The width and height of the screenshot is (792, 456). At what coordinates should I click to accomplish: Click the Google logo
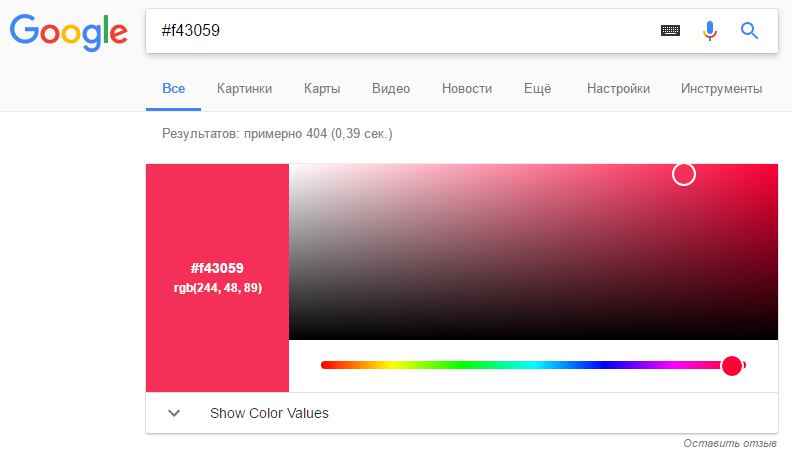click(68, 32)
